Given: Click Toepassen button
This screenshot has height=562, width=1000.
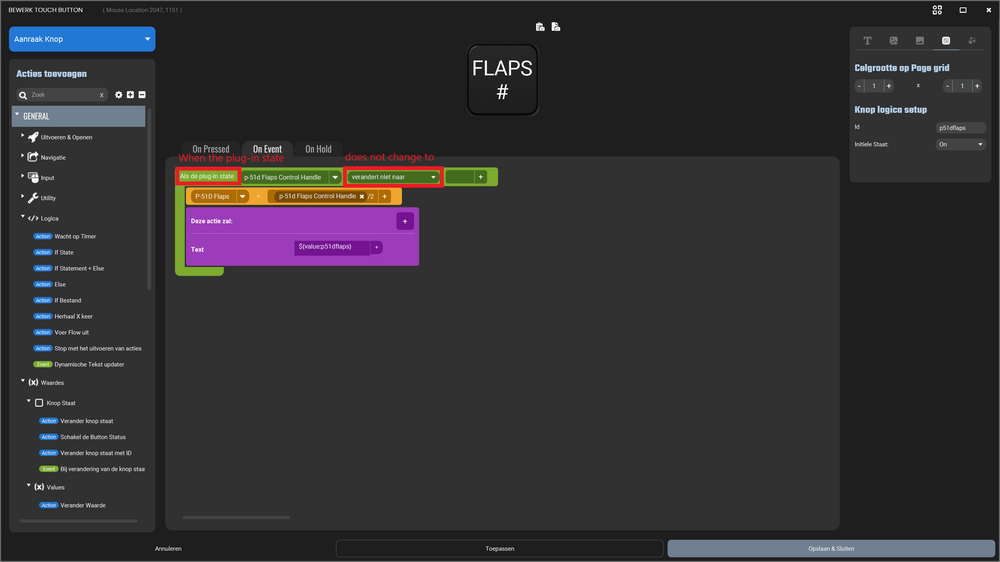Looking at the screenshot, I should [500, 549].
